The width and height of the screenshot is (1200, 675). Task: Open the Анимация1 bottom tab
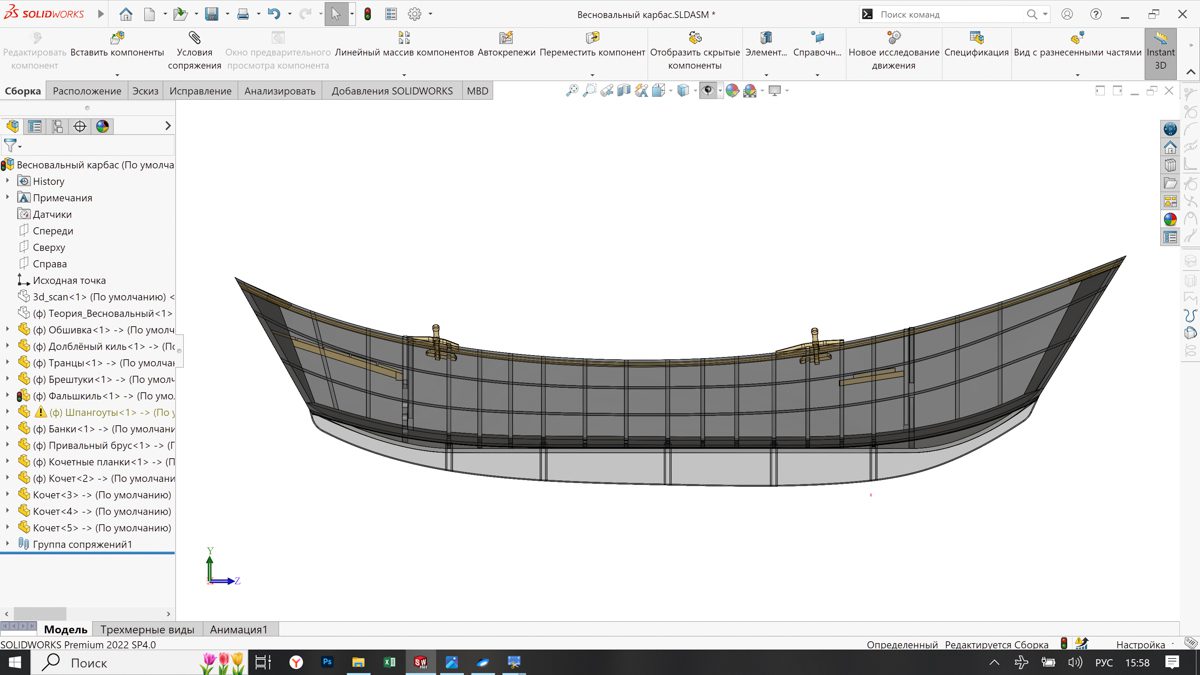pos(238,630)
